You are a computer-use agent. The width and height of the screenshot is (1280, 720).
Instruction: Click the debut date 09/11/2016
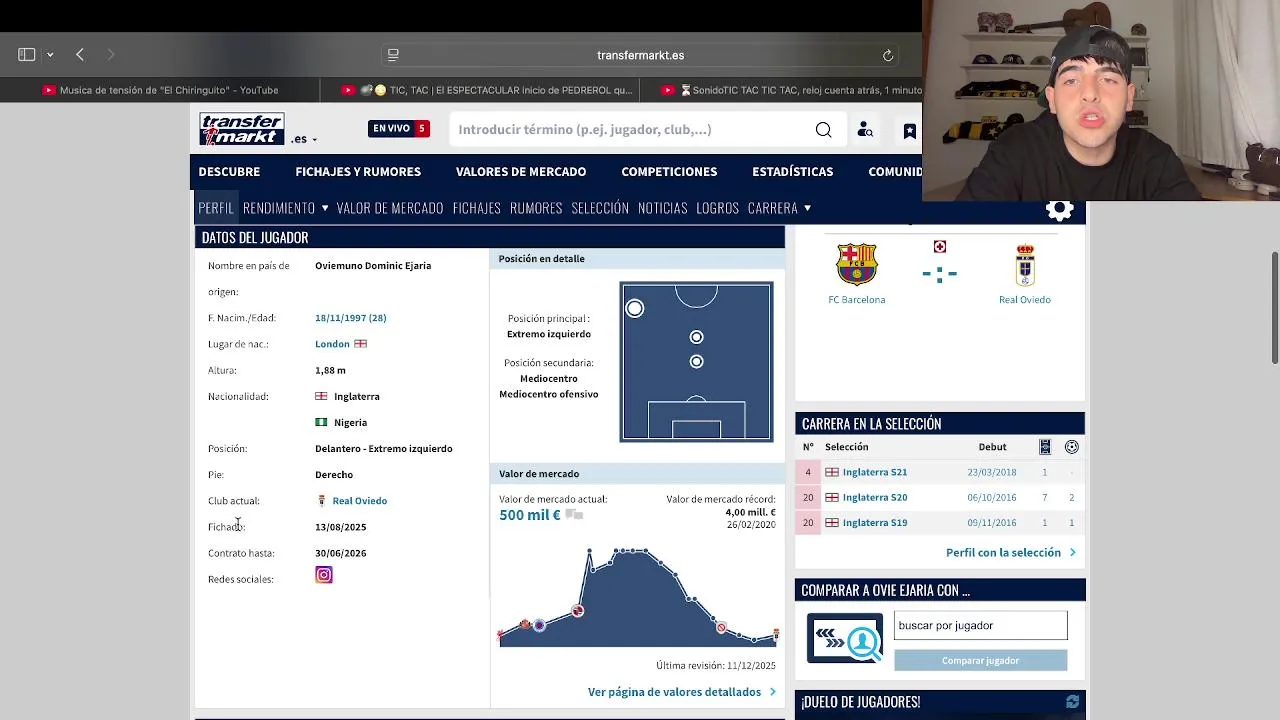coord(992,523)
